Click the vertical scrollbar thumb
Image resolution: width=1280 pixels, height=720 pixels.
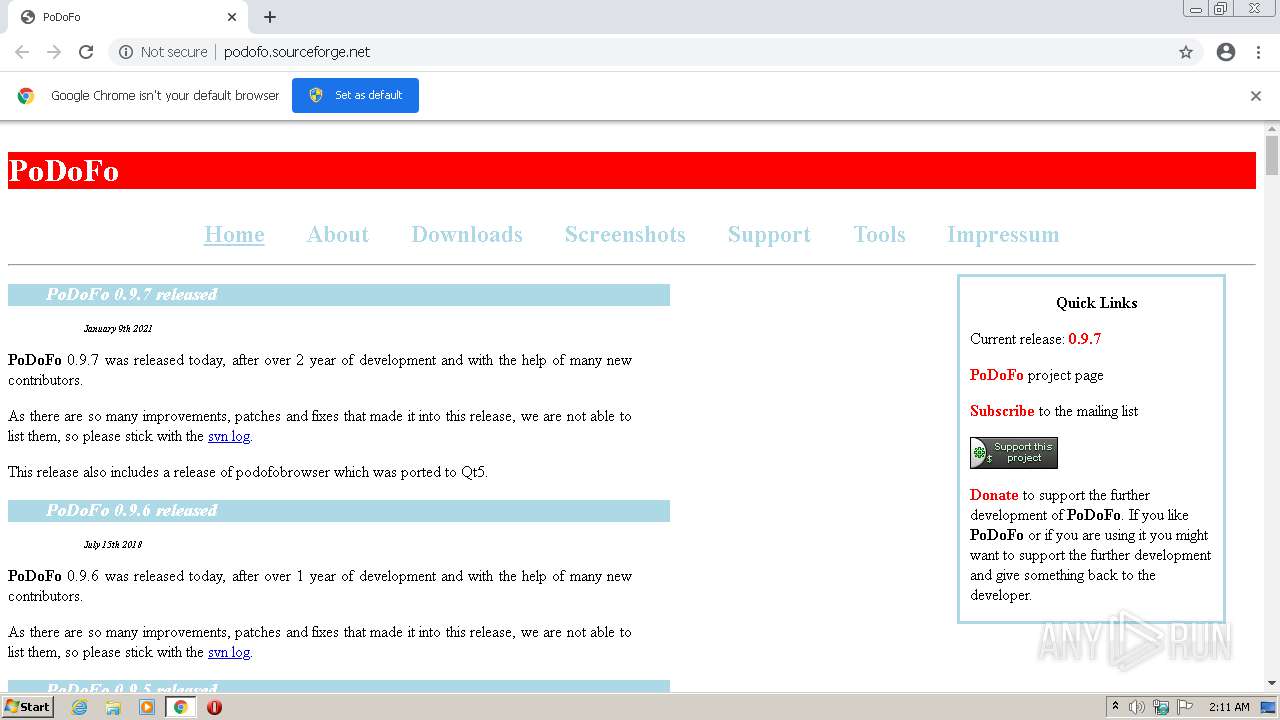(1272, 155)
